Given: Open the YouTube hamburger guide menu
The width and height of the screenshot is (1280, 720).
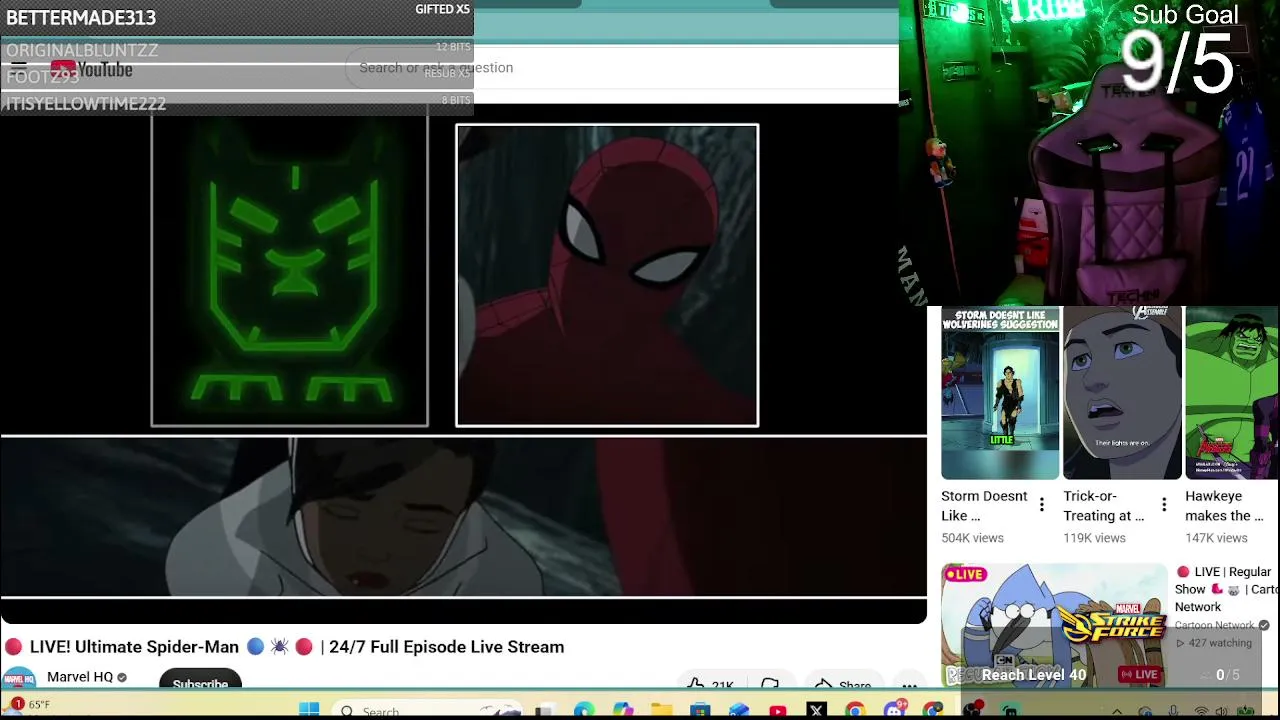Looking at the screenshot, I should [19, 69].
